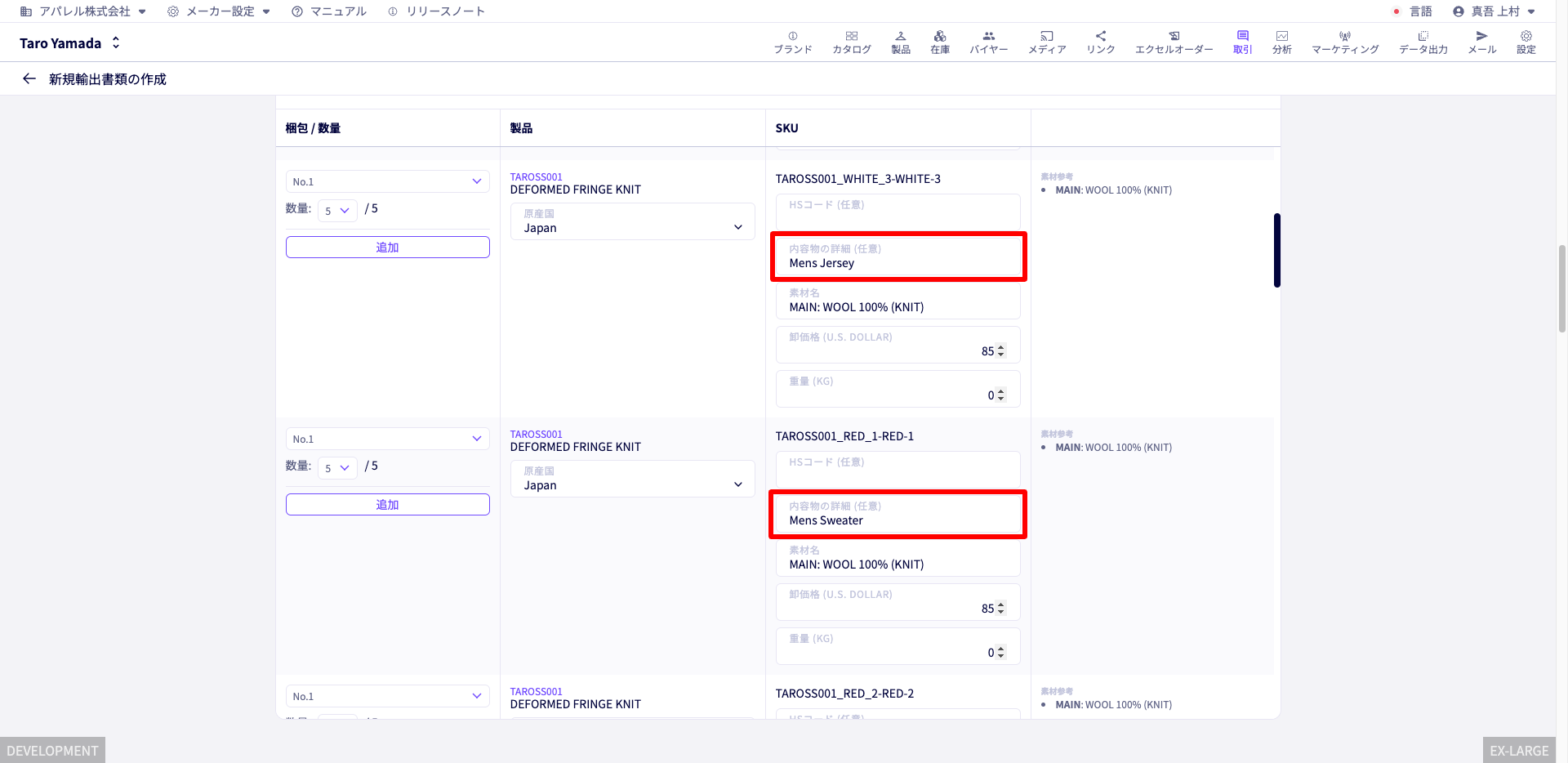
Task: Open the リリースノート menu item
Action: (x=436, y=11)
